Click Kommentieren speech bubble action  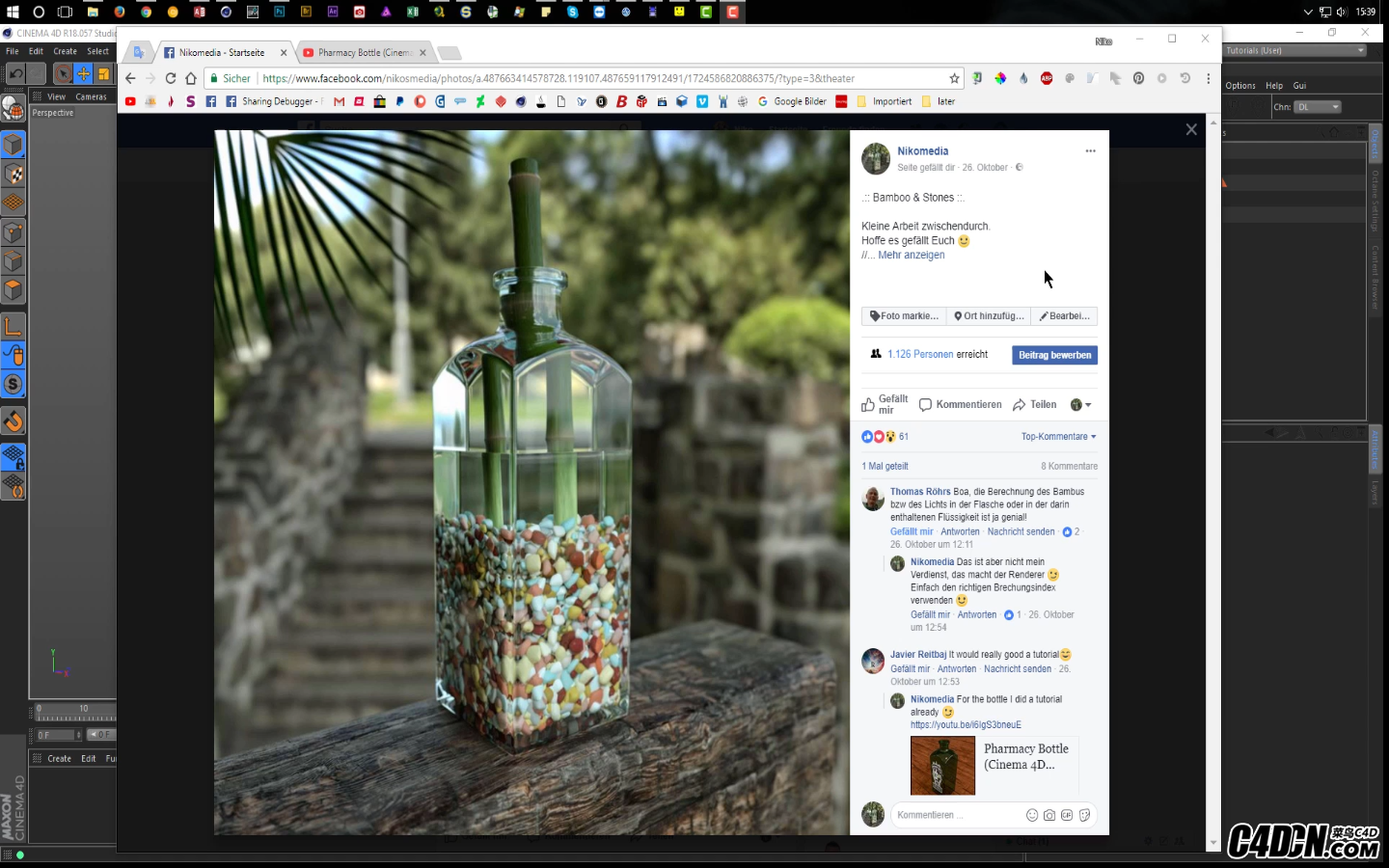[x=960, y=405]
